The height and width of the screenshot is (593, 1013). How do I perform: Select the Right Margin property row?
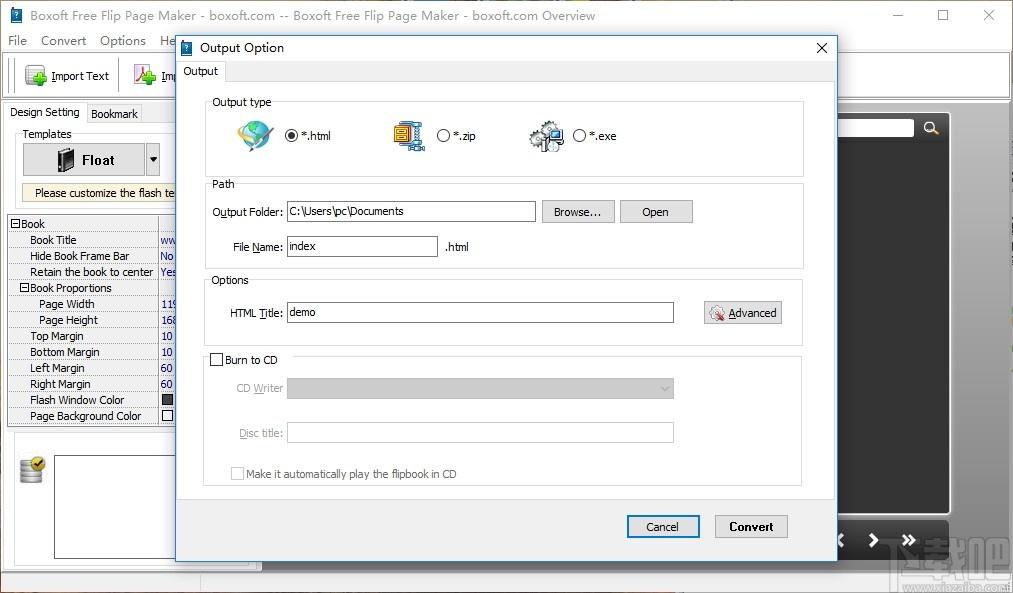[x=92, y=384]
